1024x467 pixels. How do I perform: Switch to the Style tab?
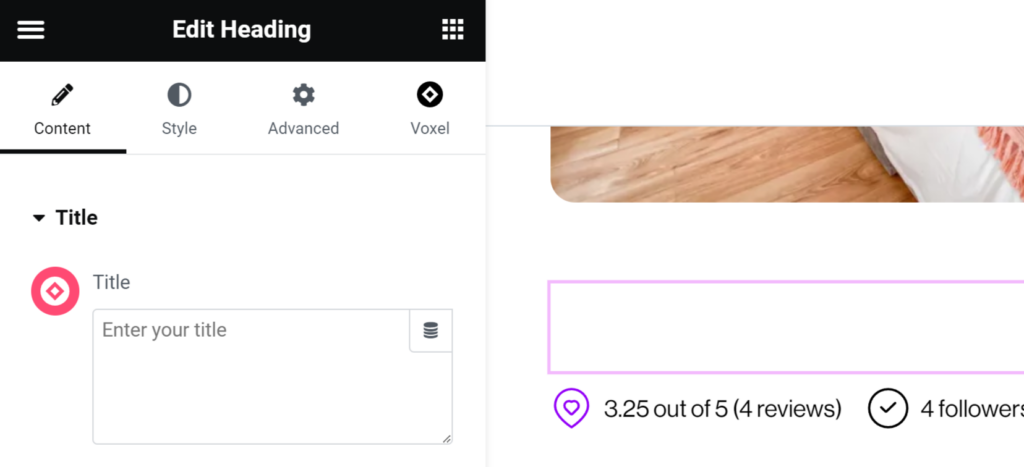(179, 110)
